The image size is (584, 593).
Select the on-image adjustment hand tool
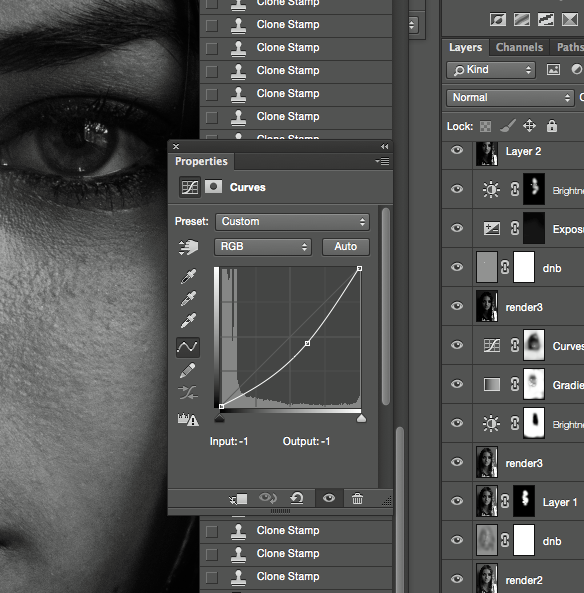click(x=188, y=247)
